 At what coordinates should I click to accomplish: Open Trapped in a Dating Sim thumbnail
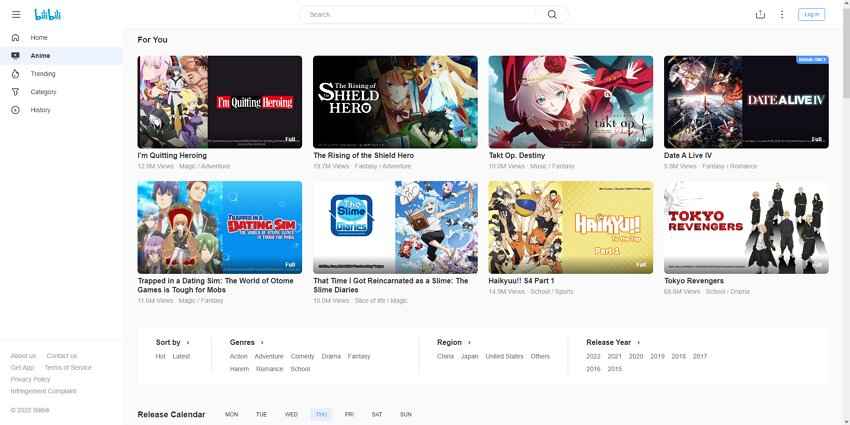click(220, 227)
